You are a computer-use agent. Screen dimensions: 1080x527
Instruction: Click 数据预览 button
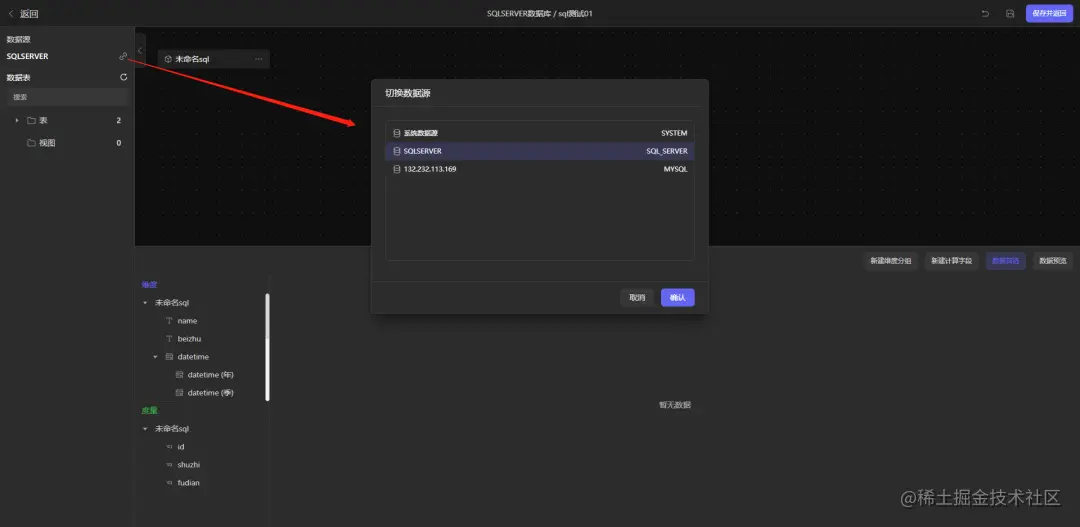coord(1052,261)
